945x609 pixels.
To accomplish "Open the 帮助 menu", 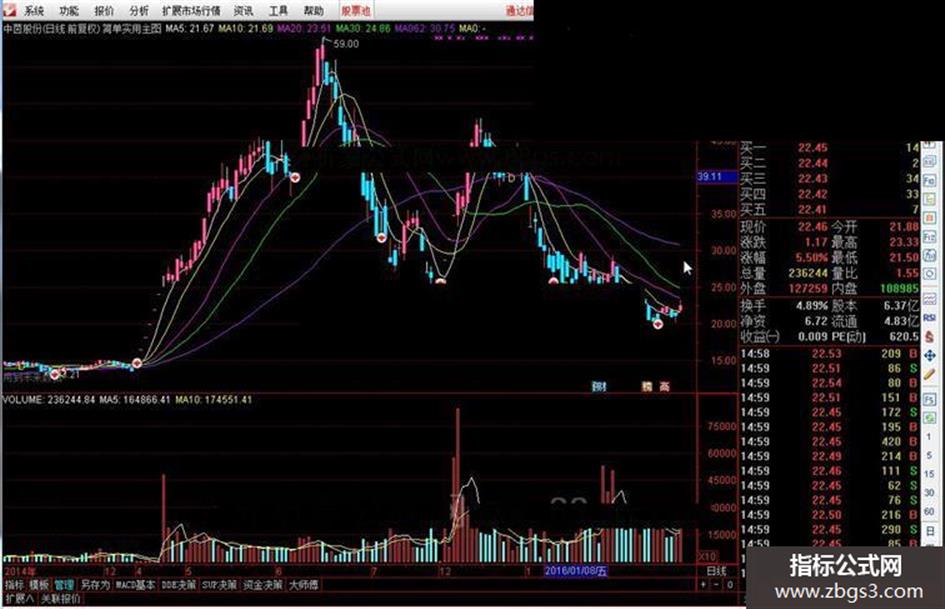I will (x=313, y=11).
